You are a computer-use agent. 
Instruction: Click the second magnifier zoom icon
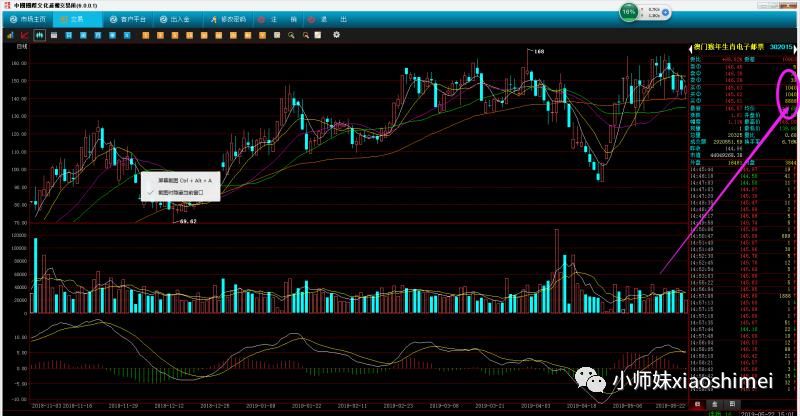(x=306, y=35)
